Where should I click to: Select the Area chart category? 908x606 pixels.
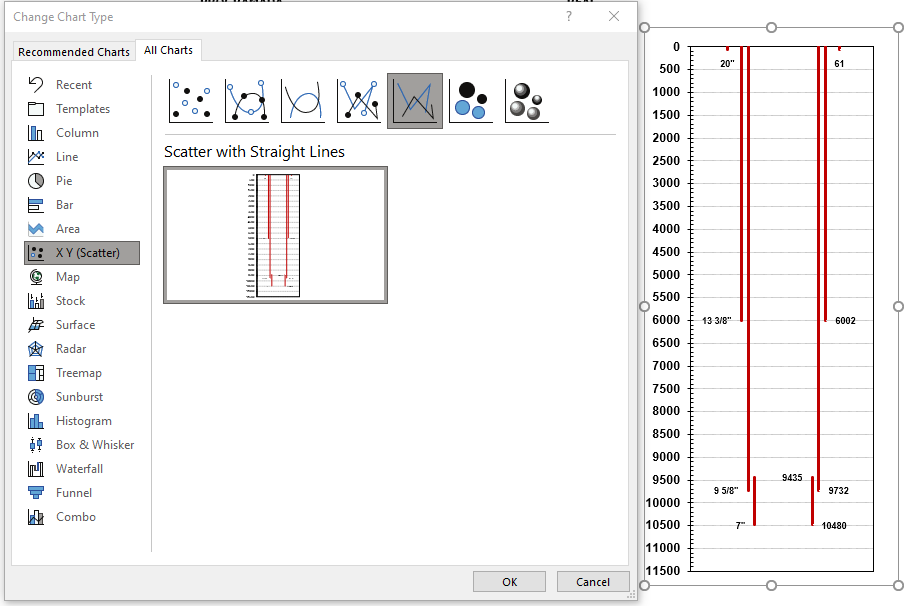tap(82, 229)
